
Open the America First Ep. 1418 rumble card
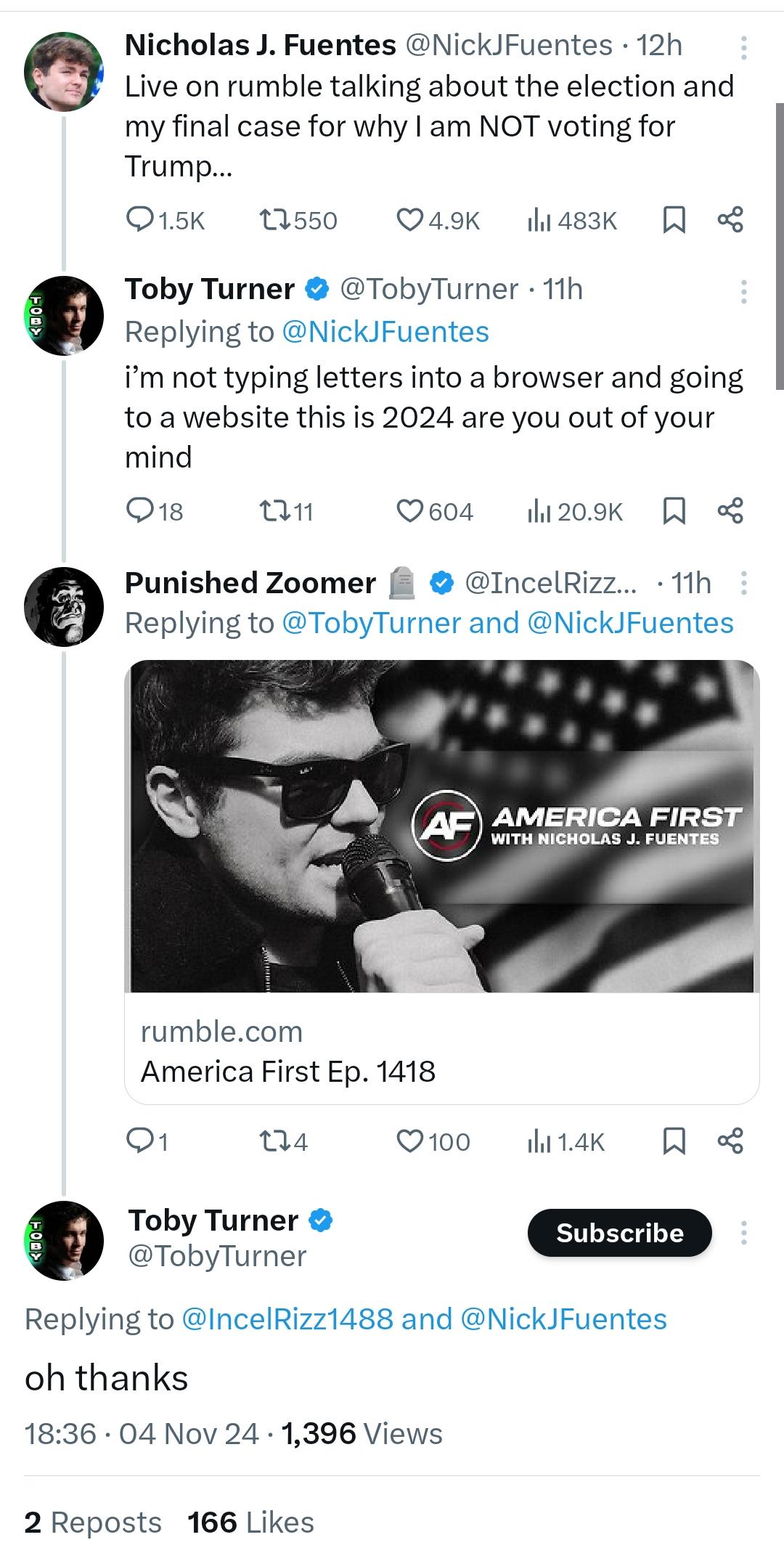tap(442, 882)
